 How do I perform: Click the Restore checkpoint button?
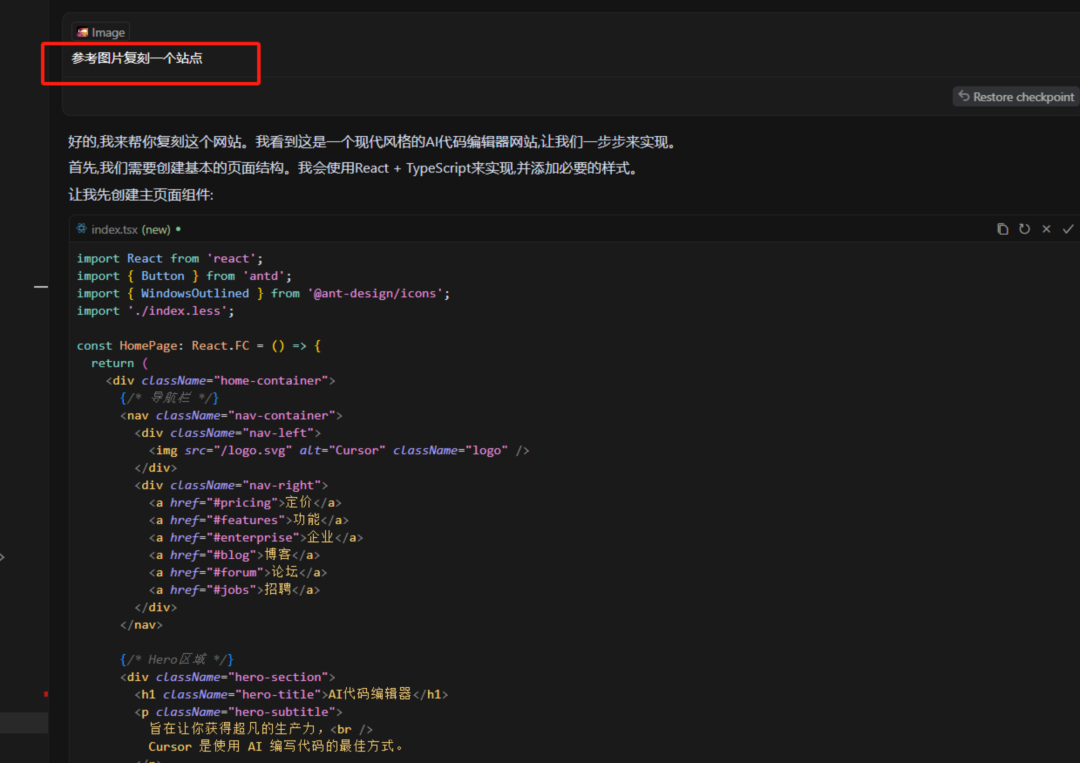click(1015, 97)
